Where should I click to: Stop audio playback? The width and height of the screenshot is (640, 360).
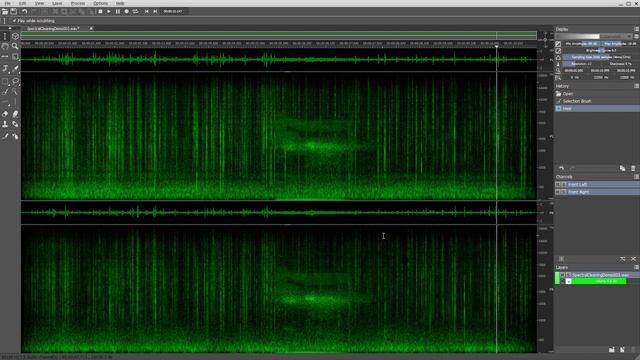pos(100,11)
